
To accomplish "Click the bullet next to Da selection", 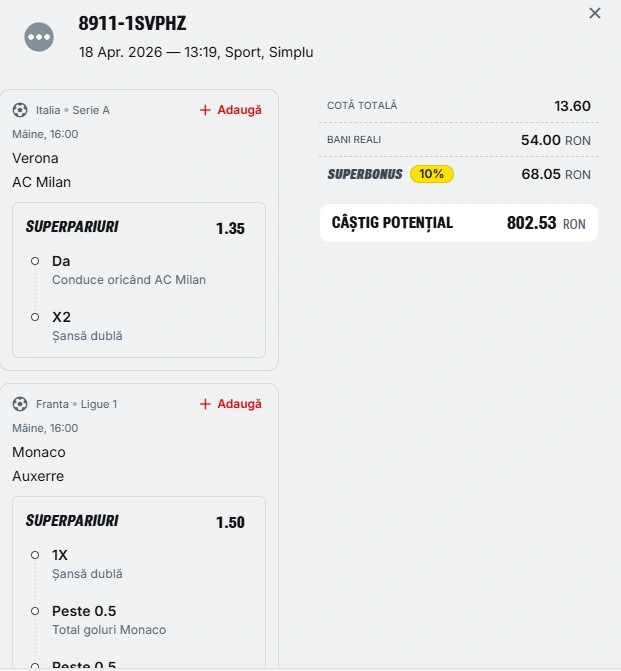I will pyautogui.click(x=35, y=261).
